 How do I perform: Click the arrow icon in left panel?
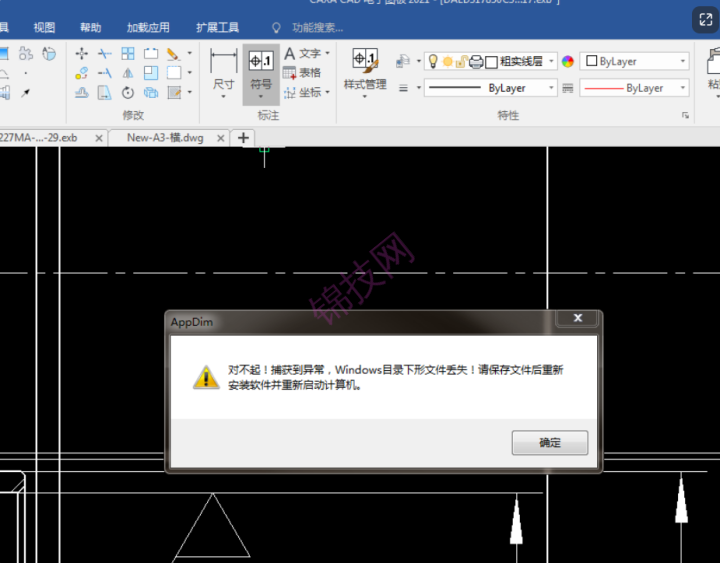tap(26, 93)
